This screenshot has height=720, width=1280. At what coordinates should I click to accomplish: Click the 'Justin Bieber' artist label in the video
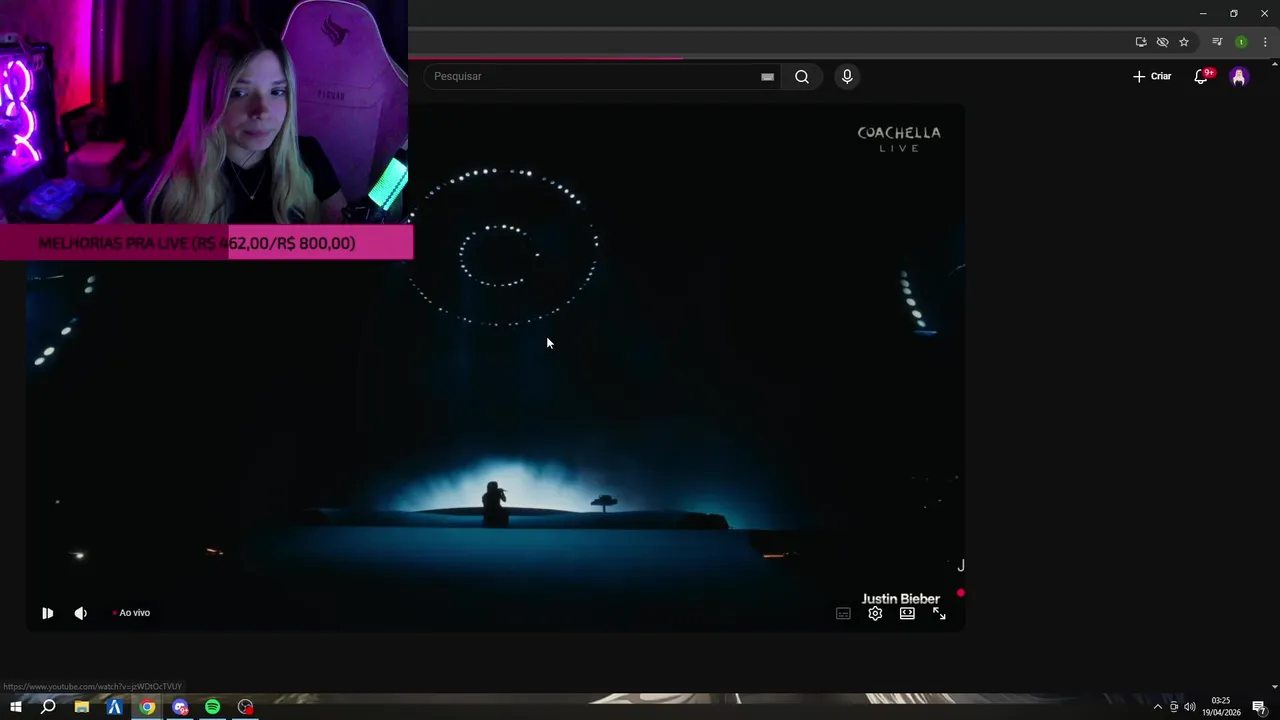coord(901,599)
